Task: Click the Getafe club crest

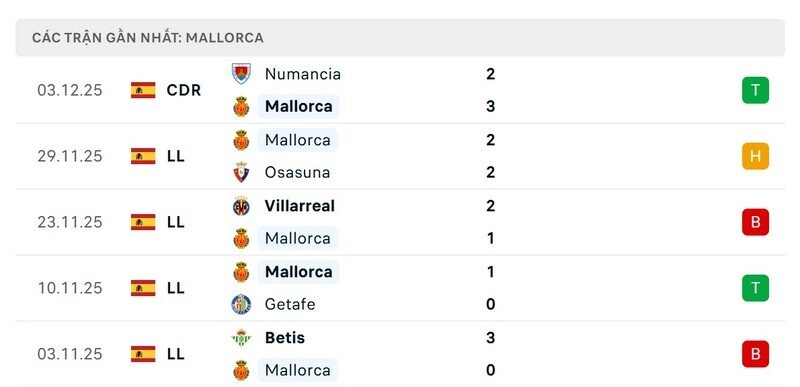Action: click(241, 304)
